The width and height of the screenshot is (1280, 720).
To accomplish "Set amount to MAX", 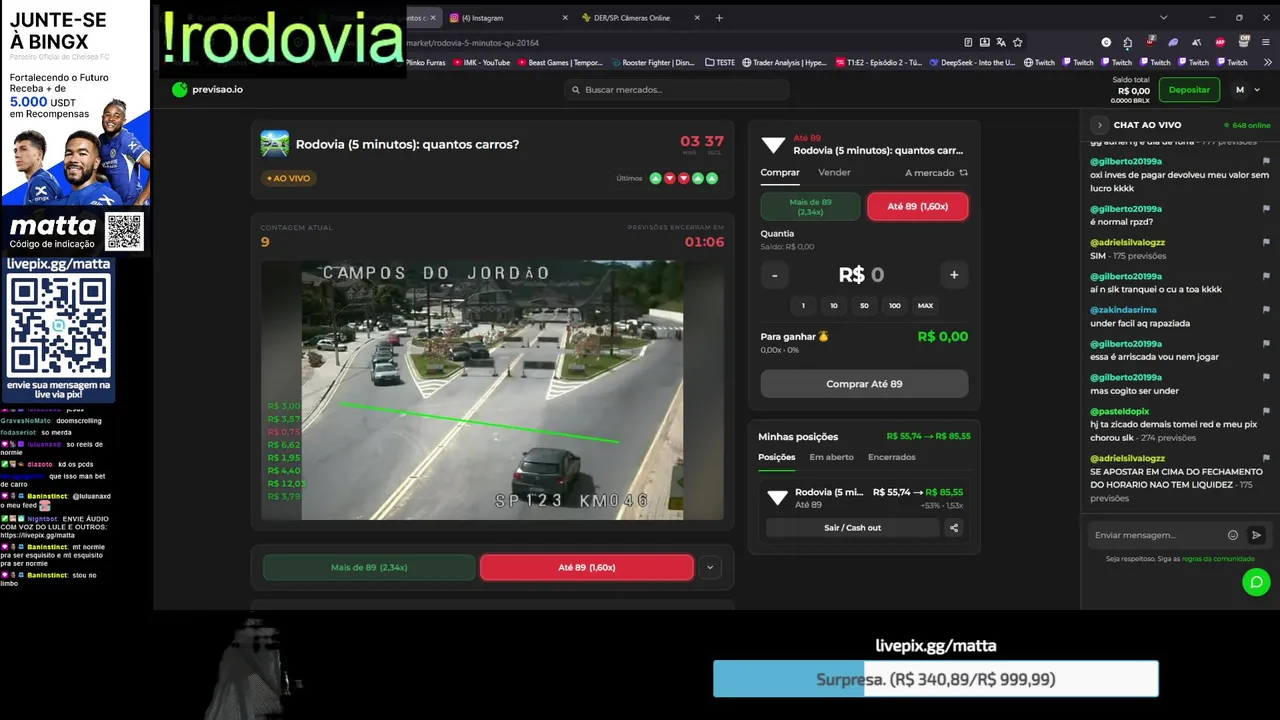I will [x=926, y=306].
